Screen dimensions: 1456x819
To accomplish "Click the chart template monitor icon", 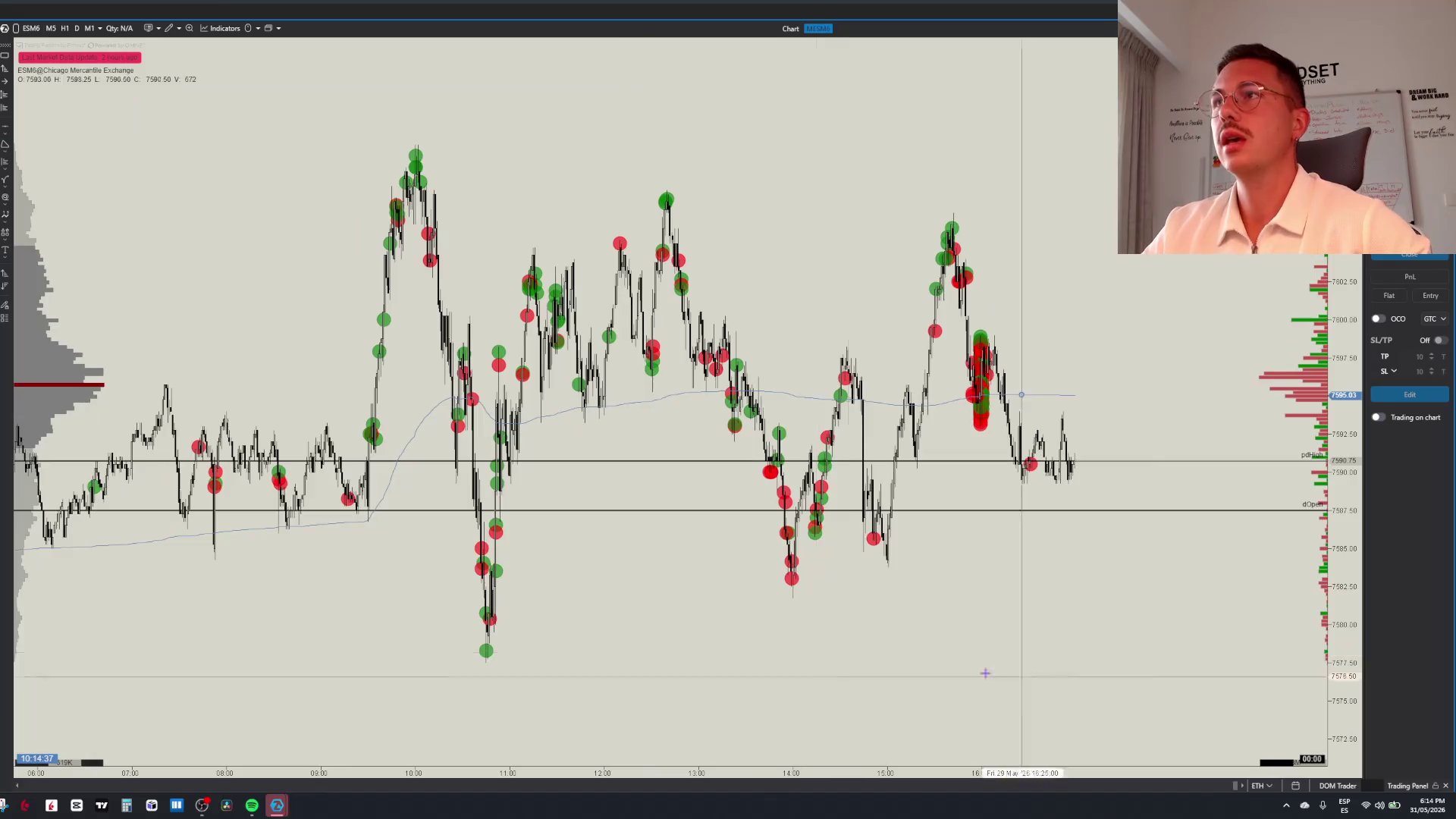I will (148, 28).
